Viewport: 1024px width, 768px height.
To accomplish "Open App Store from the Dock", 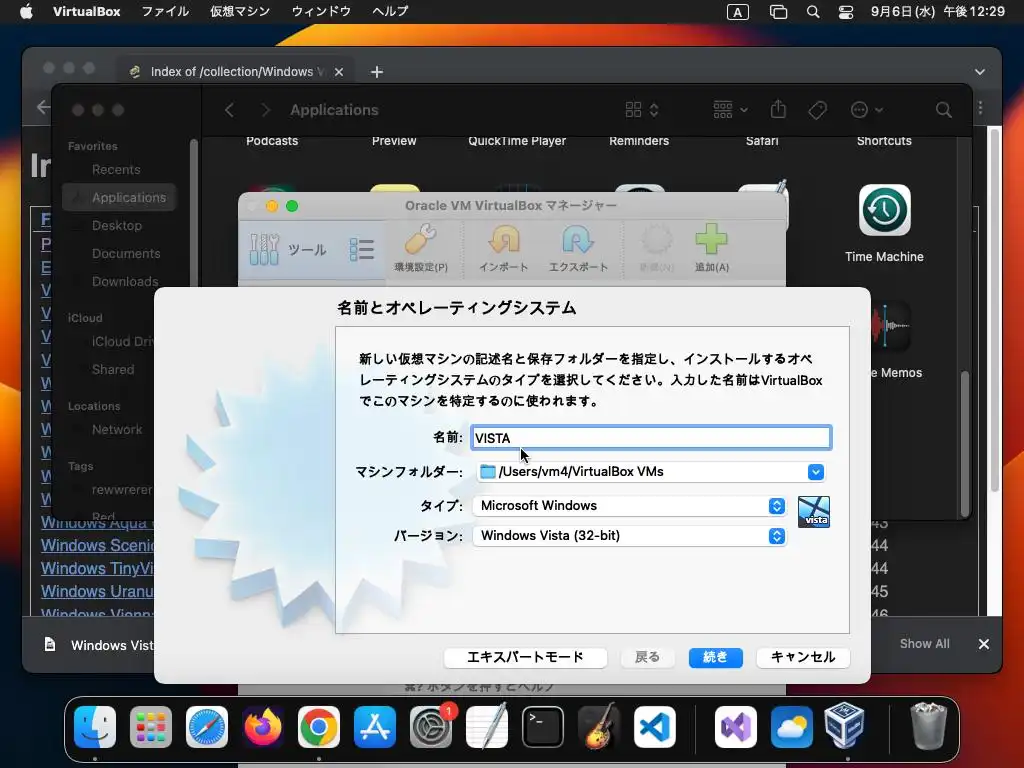I will [375, 727].
